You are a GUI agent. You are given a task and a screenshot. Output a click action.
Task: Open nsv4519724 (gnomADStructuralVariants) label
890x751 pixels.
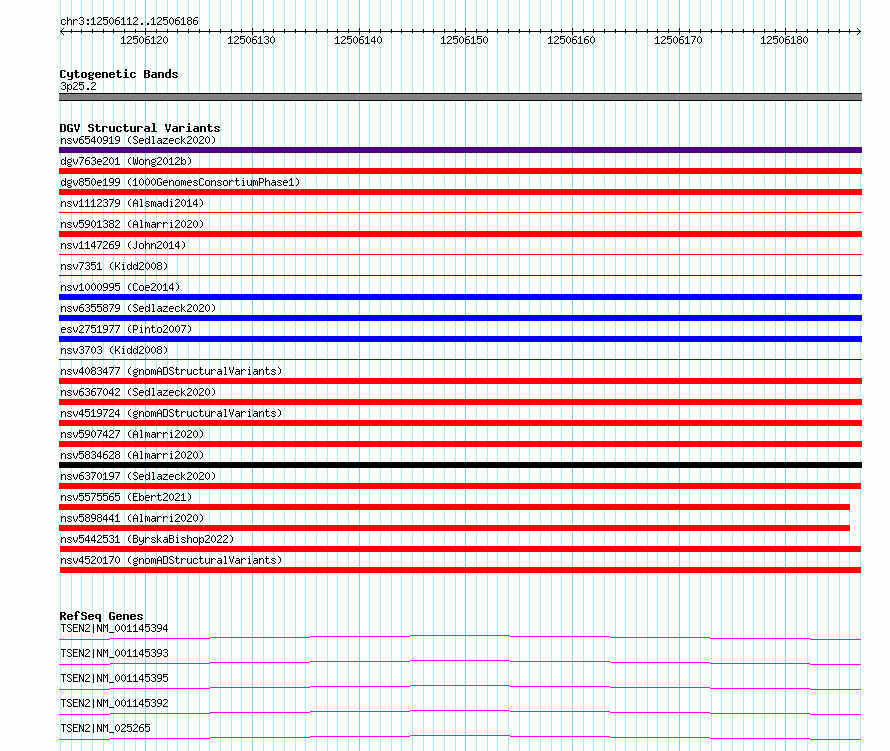tap(171, 413)
